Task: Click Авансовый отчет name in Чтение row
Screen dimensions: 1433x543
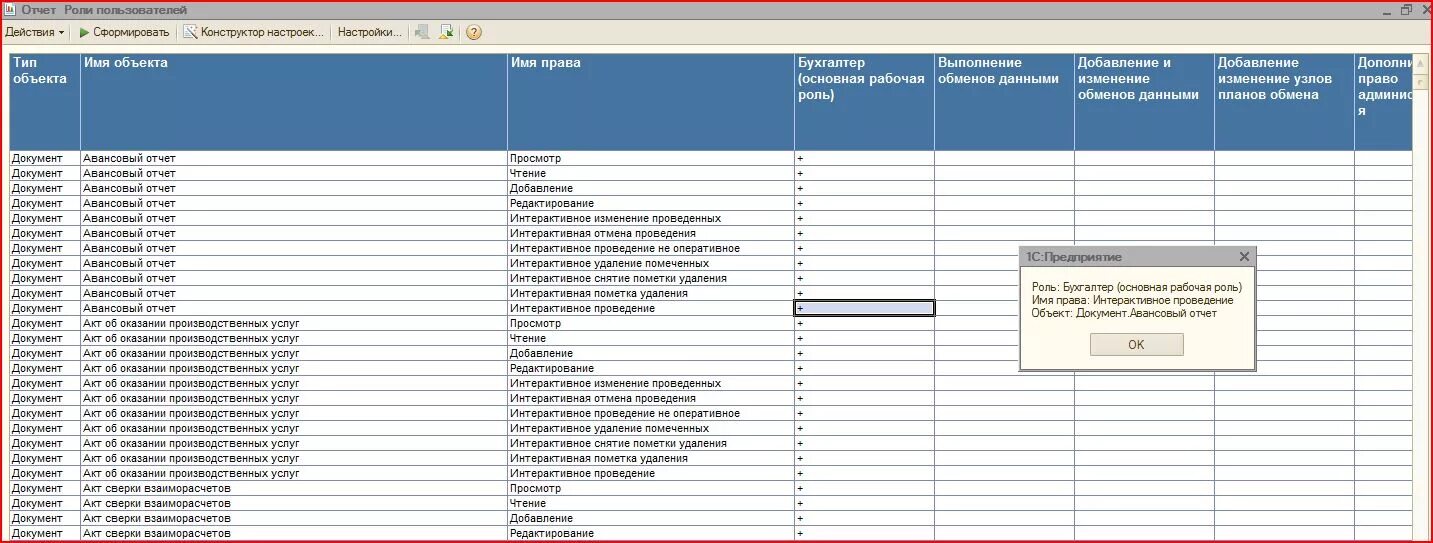Action: coord(294,173)
